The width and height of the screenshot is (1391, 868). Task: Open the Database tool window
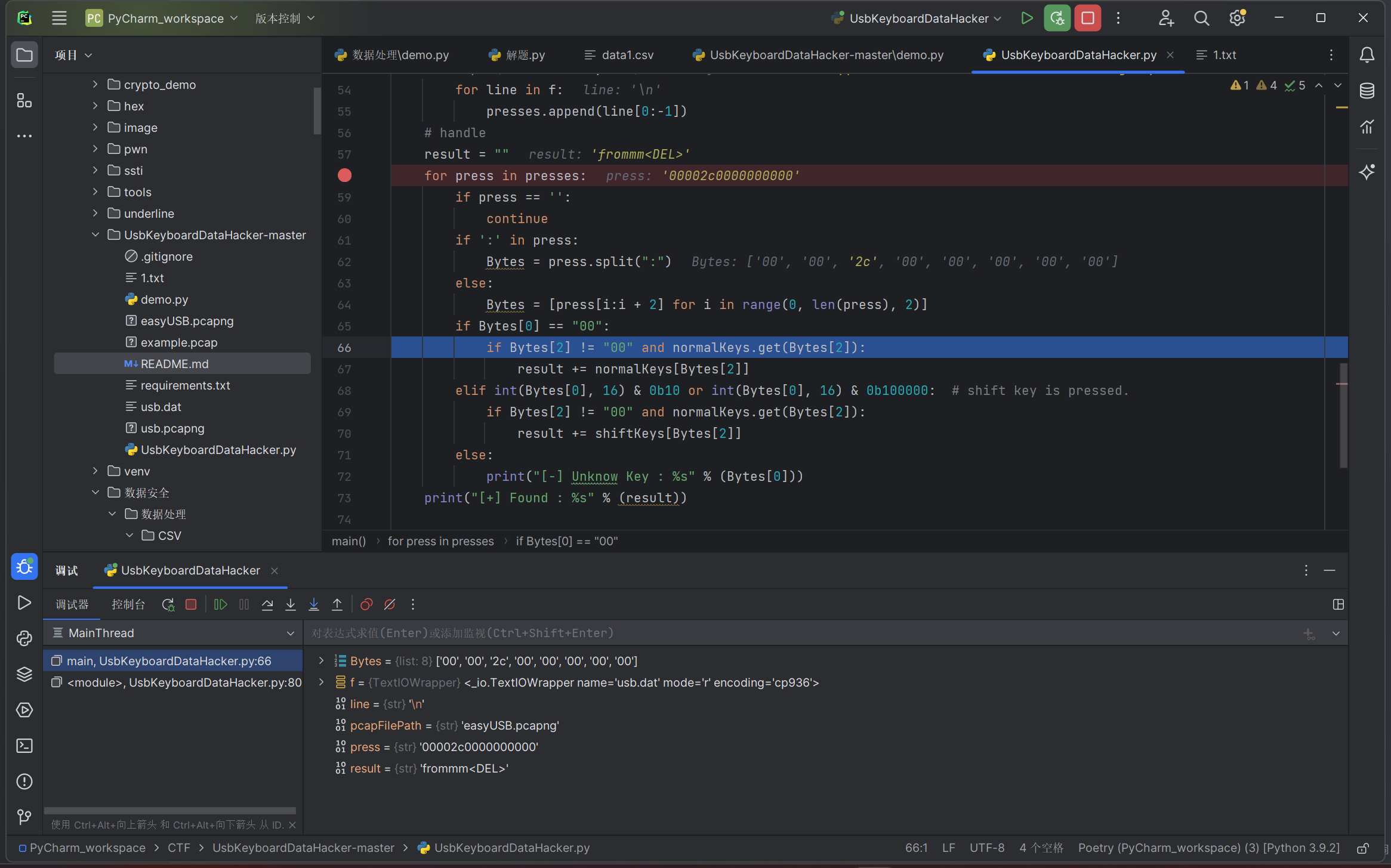click(x=1367, y=91)
